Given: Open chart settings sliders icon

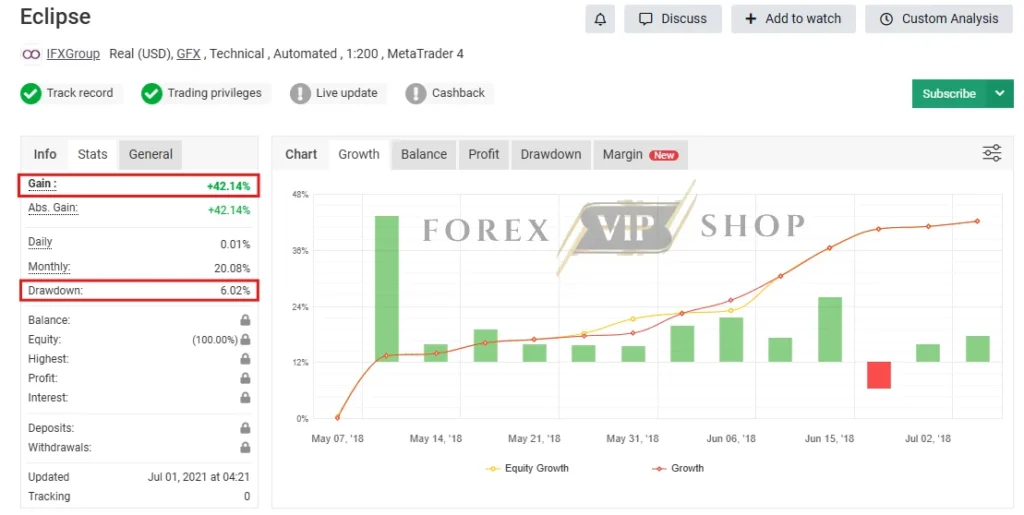Looking at the screenshot, I should click(992, 153).
